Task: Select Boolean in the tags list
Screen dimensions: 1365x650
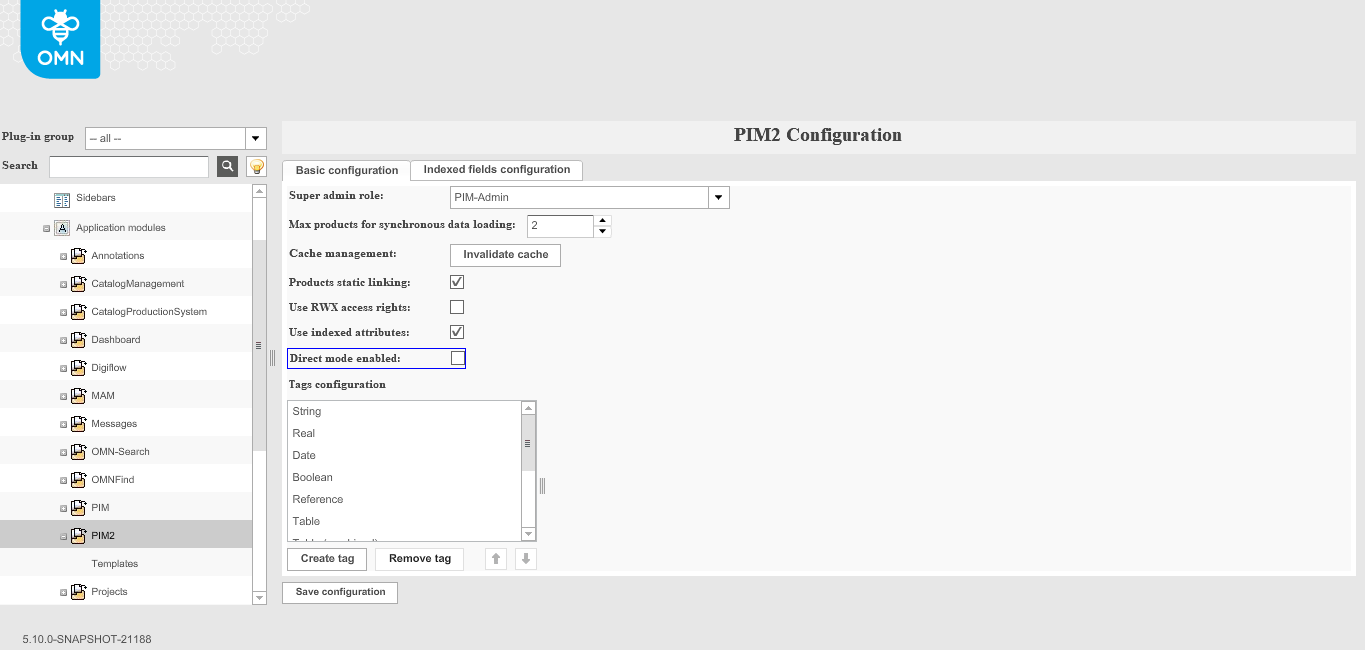Action: (x=312, y=477)
